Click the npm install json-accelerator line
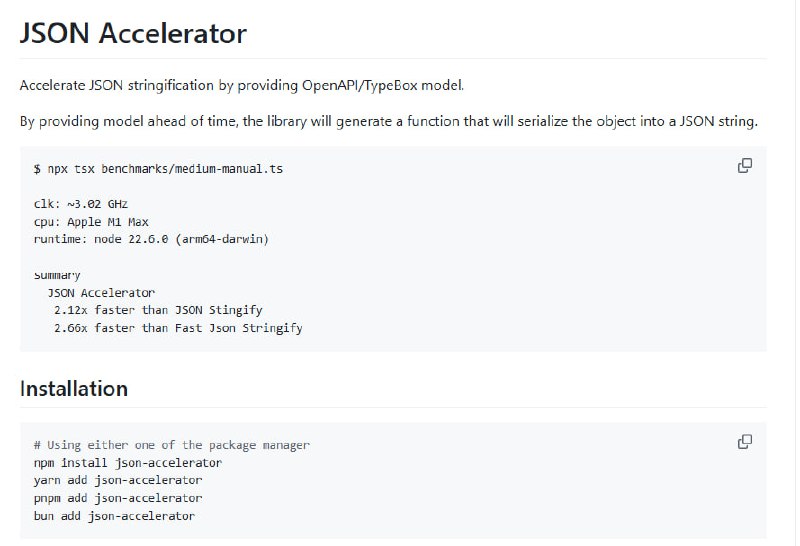The image size is (800, 546). click(127, 463)
